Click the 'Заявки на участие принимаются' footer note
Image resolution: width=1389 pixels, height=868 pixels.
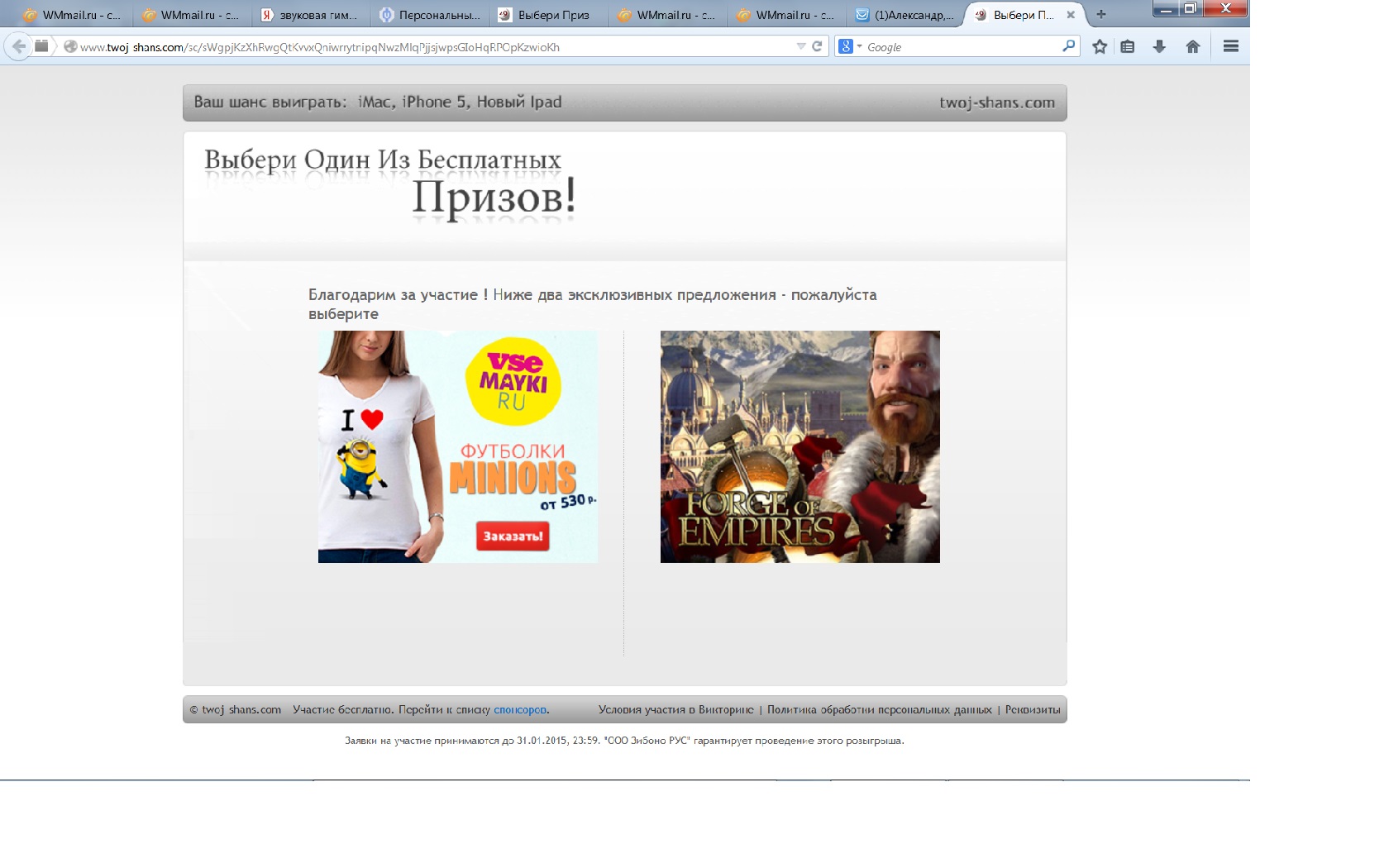pyautogui.click(x=624, y=741)
